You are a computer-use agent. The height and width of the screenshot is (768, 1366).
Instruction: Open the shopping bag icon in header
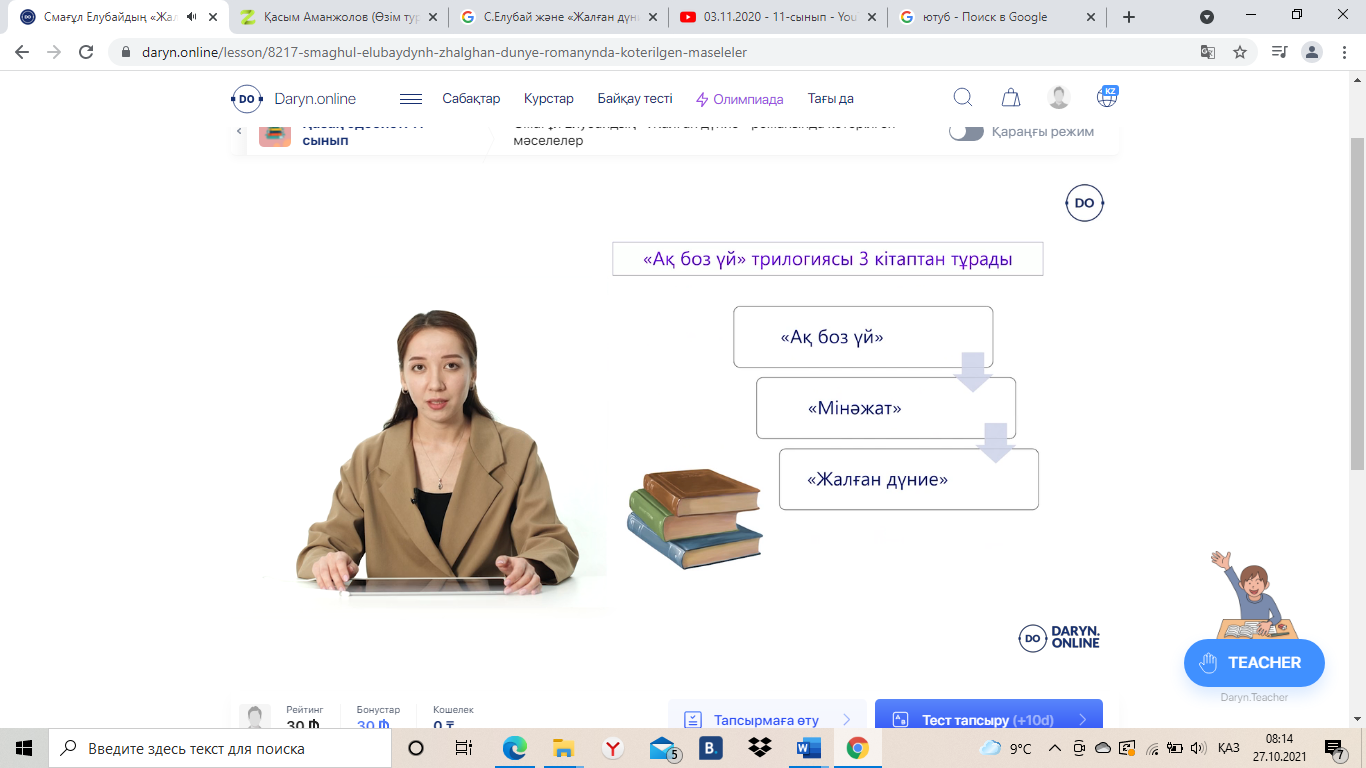click(x=1011, y=97)
